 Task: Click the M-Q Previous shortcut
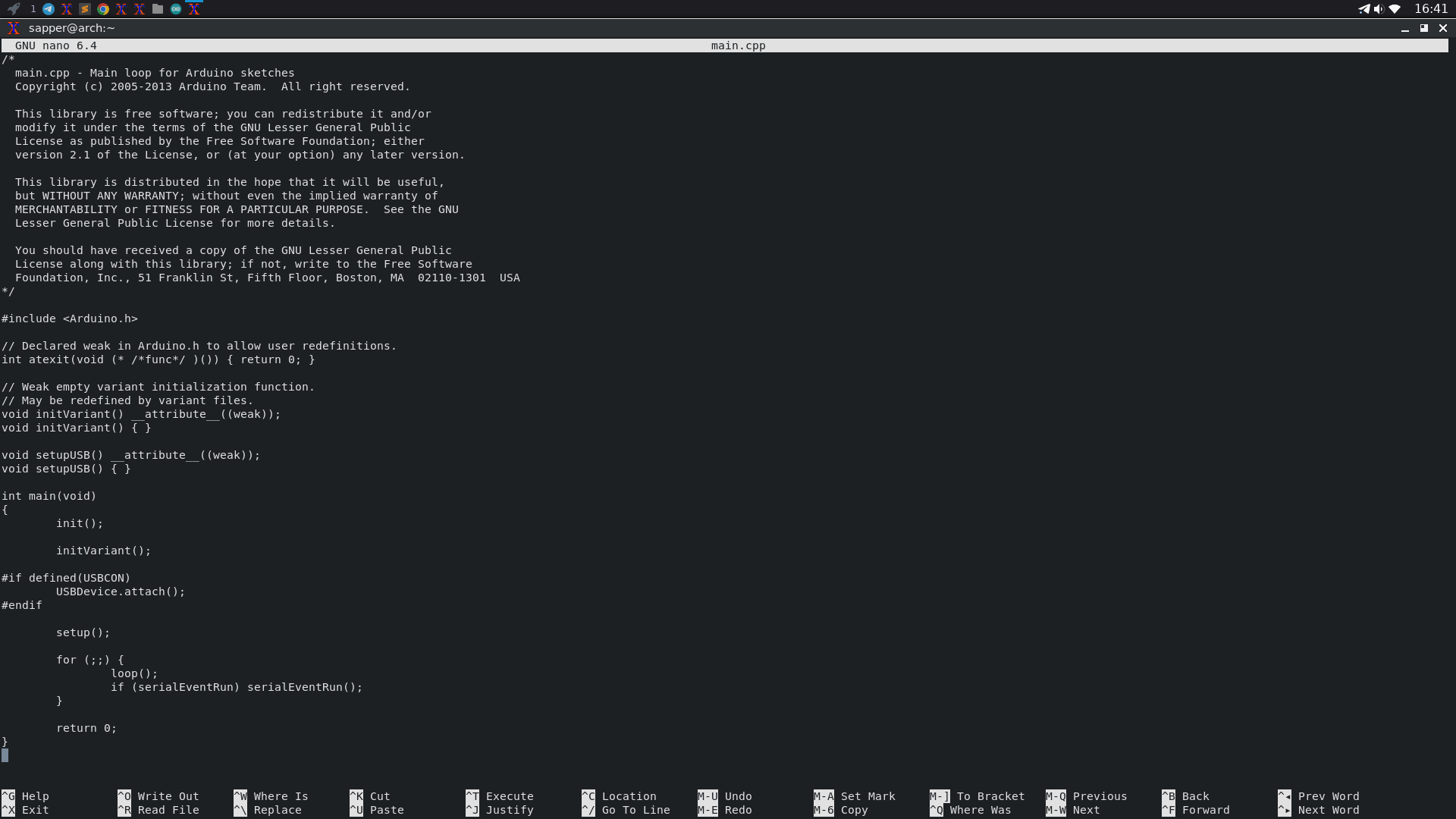pos(1087,796)
